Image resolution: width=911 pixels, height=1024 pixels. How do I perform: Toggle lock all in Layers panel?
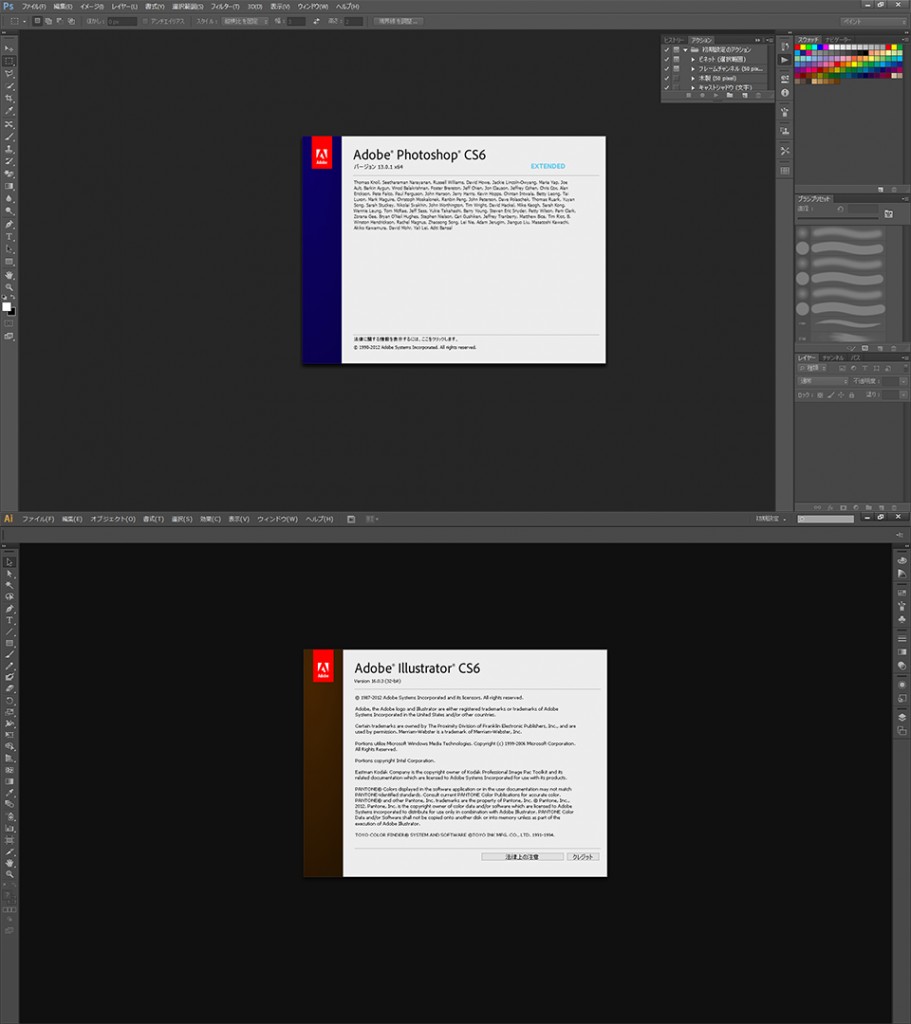[x=852, y=395]
